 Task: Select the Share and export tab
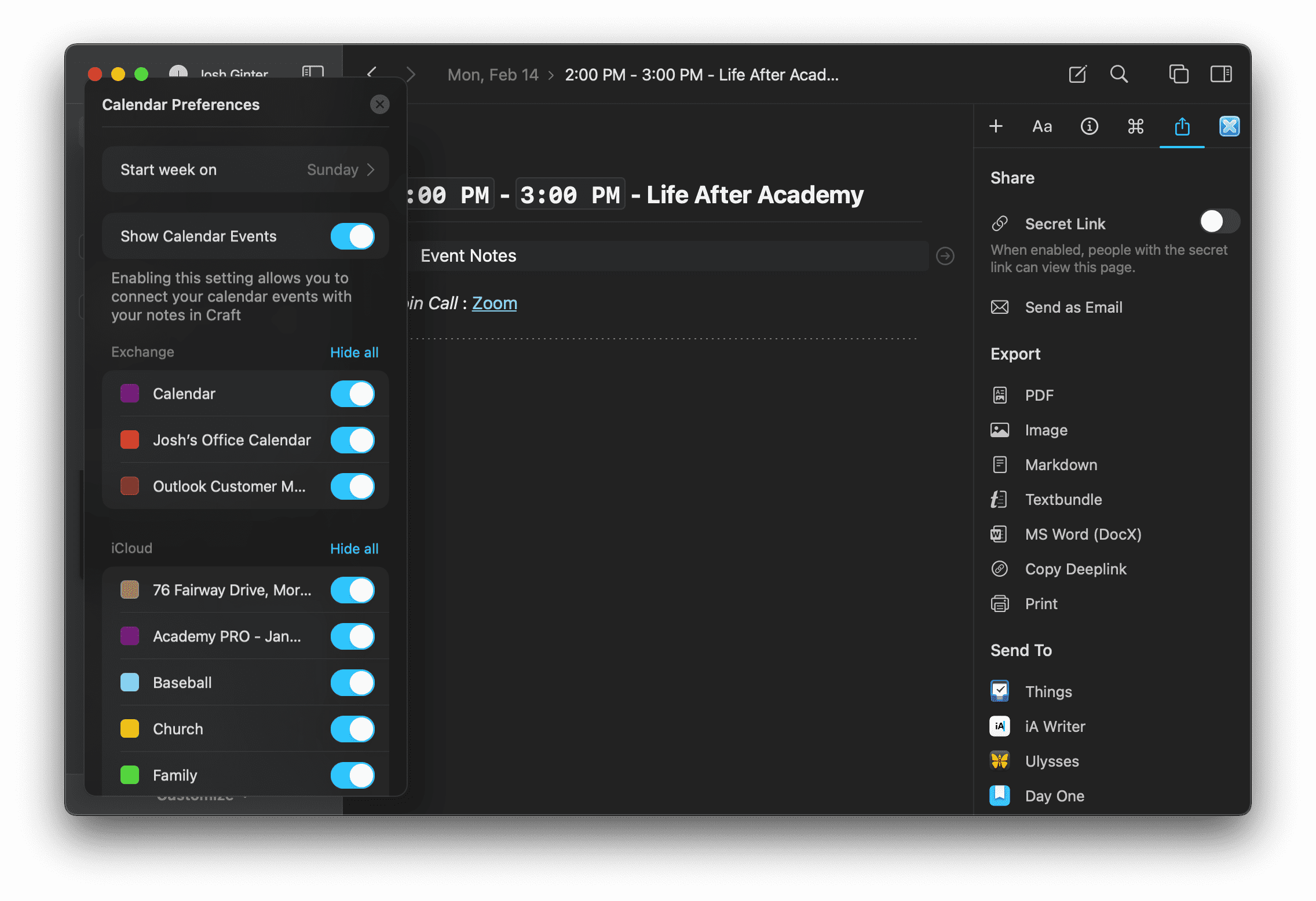point(1182,126)
